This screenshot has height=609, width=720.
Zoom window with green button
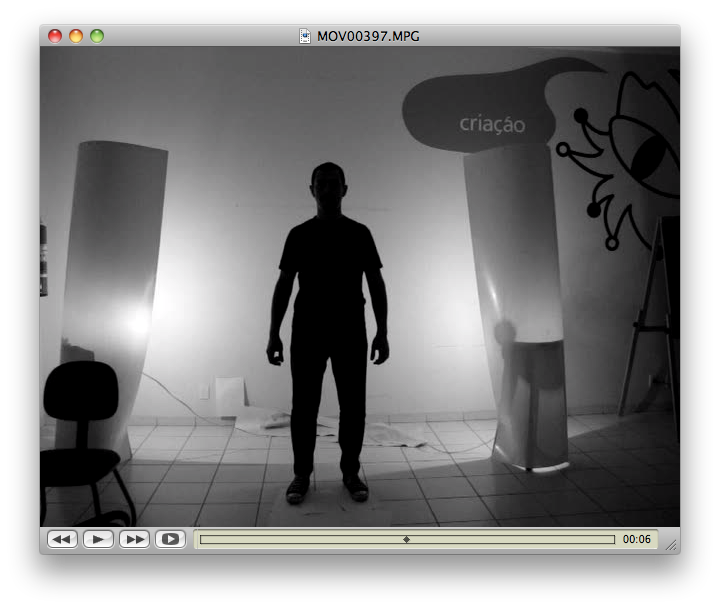pyautogui.click(x=97, y=36)
